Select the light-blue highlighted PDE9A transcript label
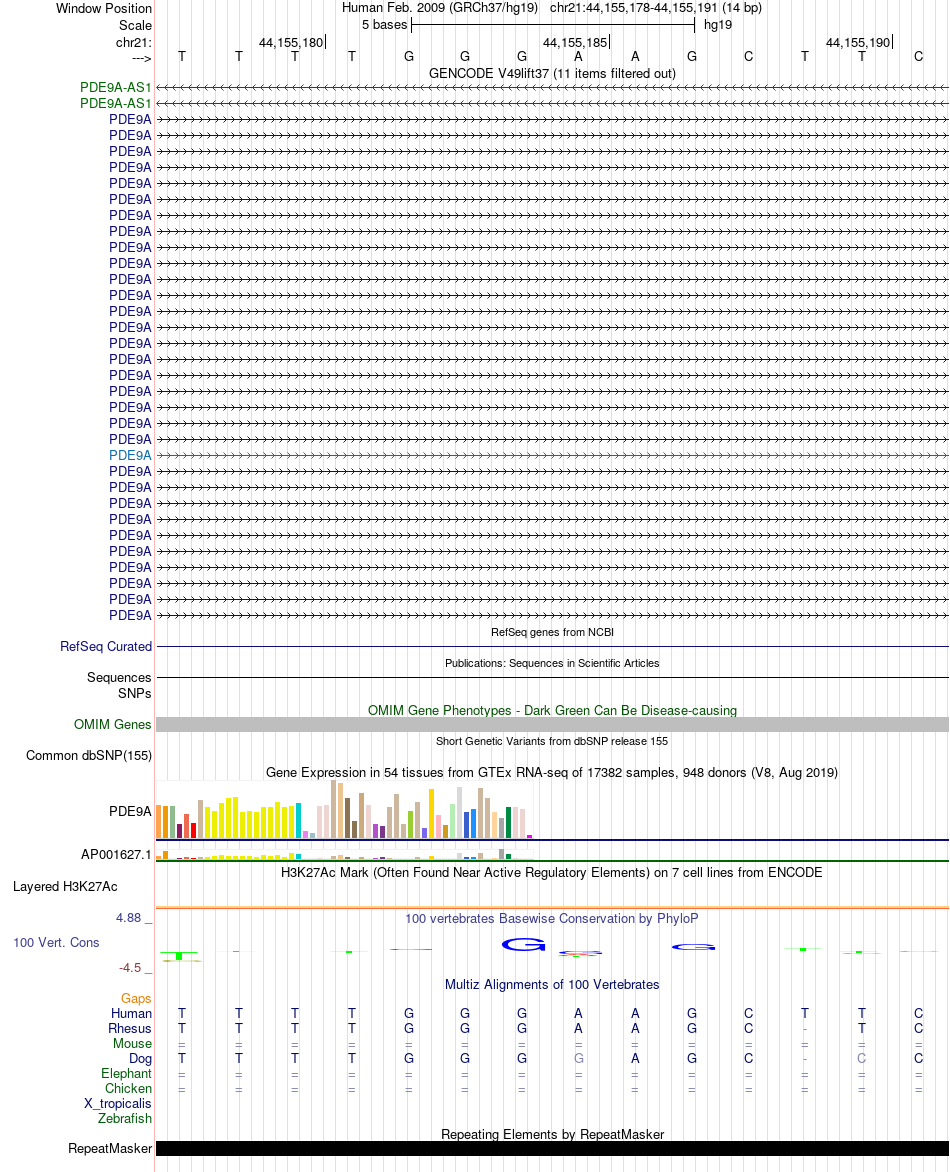 pyautogui.click(x=130, y=455)
